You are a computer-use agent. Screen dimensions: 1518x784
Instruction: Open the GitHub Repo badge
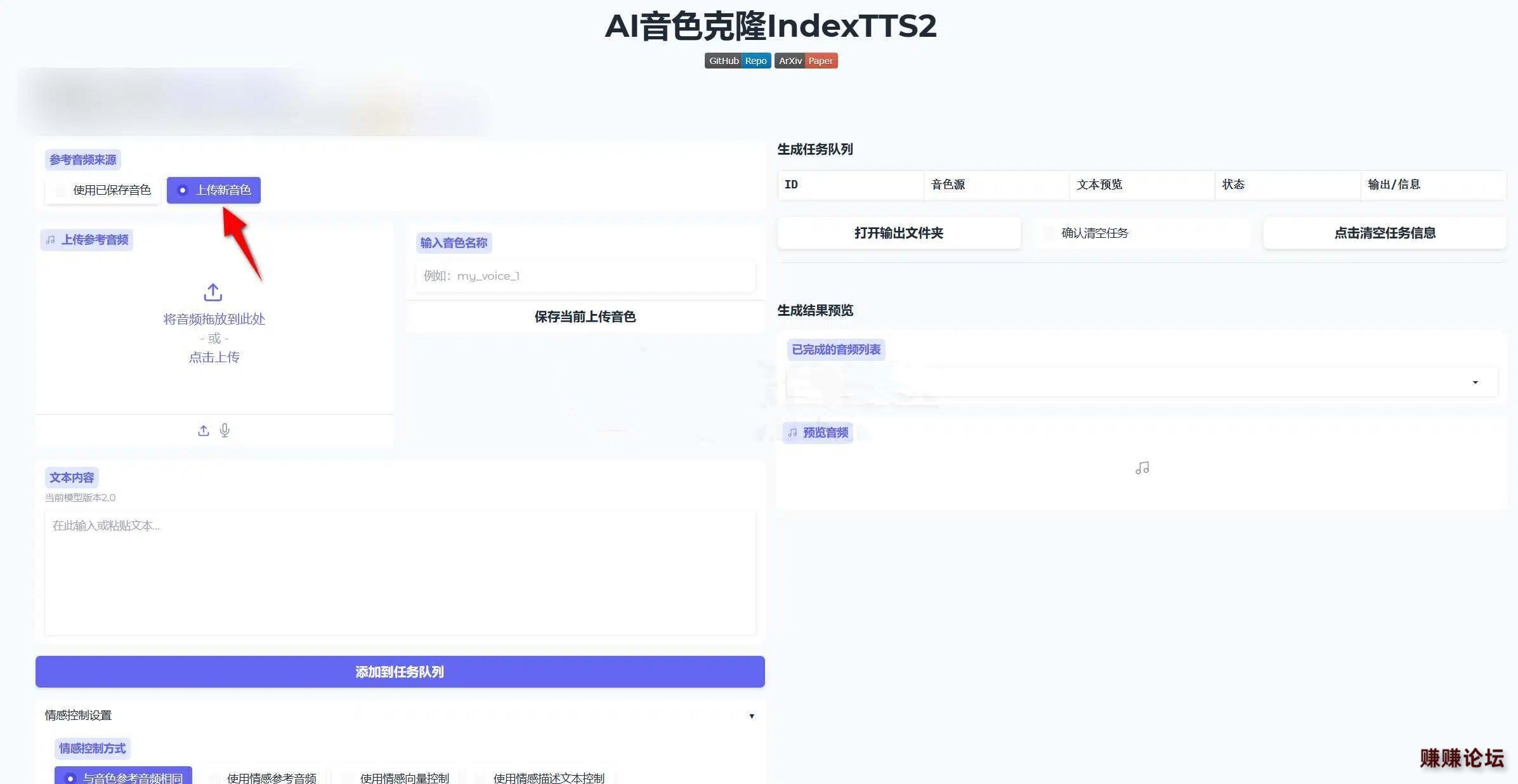[x=738, y=61]
